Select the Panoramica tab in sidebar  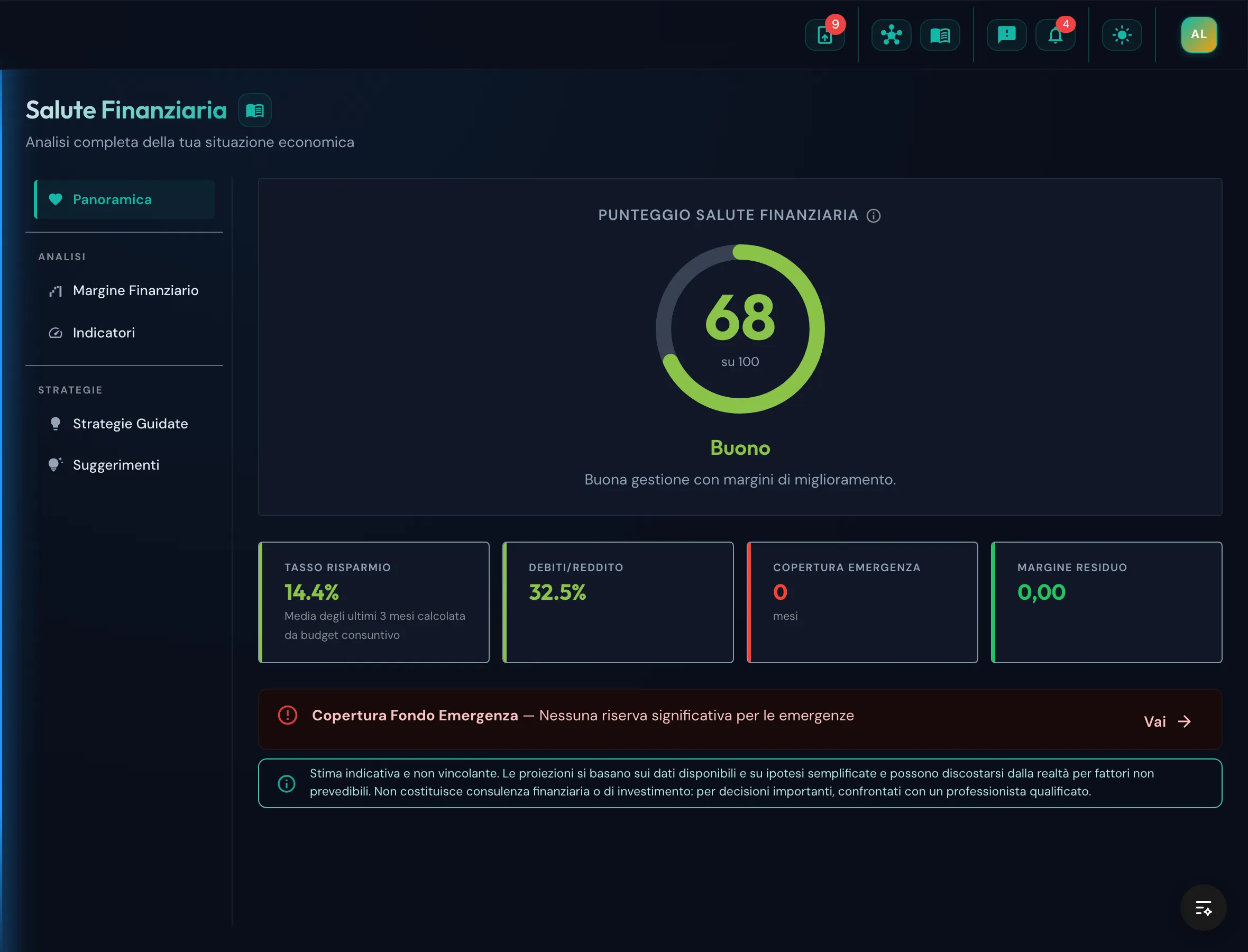point(125,199)
